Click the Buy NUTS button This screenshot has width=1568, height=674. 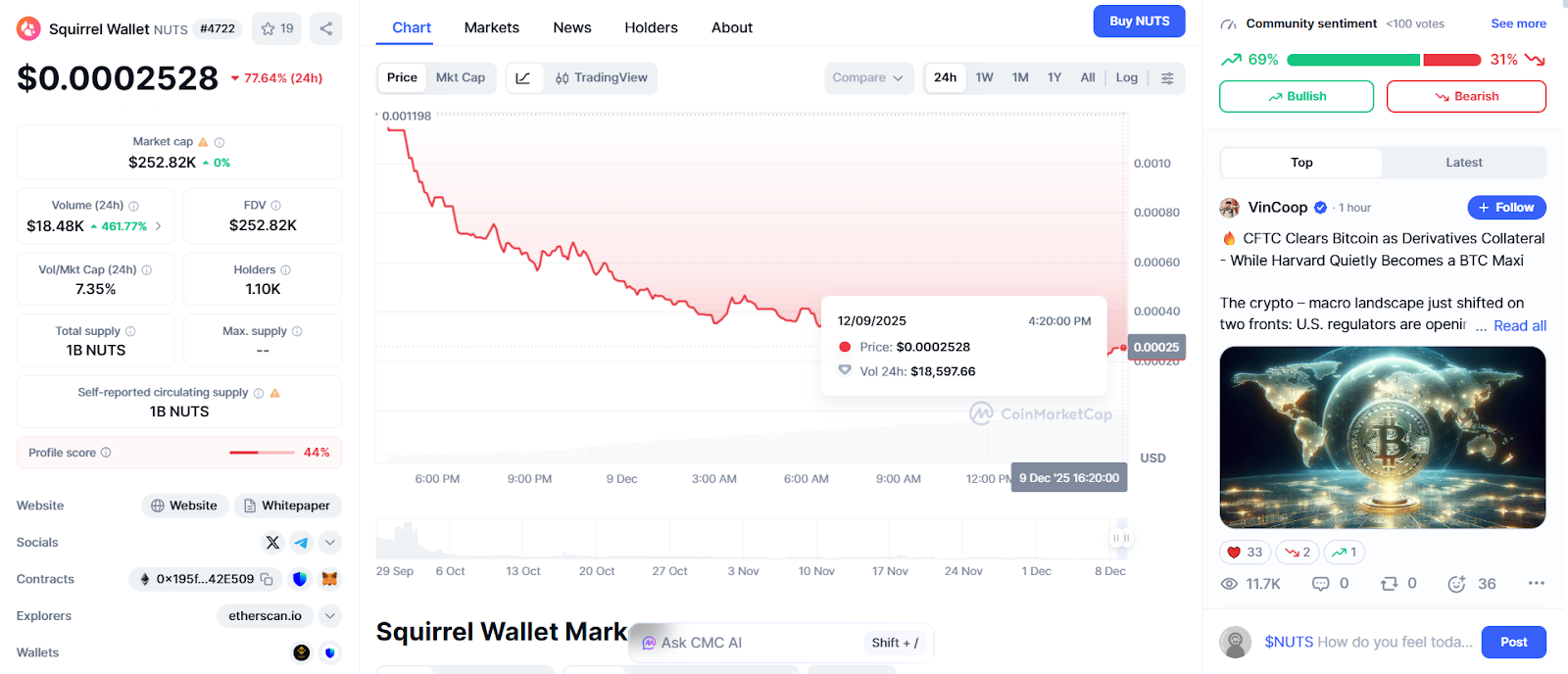point(1139,21)
